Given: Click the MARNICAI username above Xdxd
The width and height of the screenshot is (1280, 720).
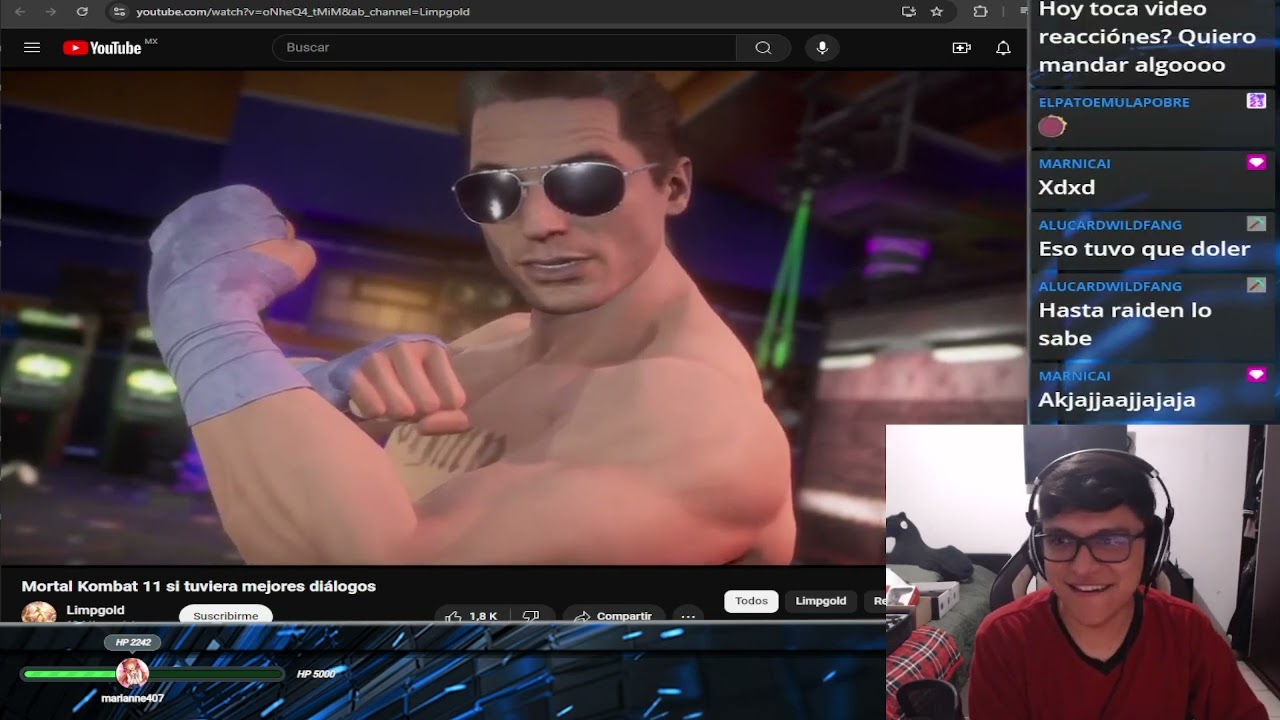Looking at the screenshot, I should point(1074,163).
